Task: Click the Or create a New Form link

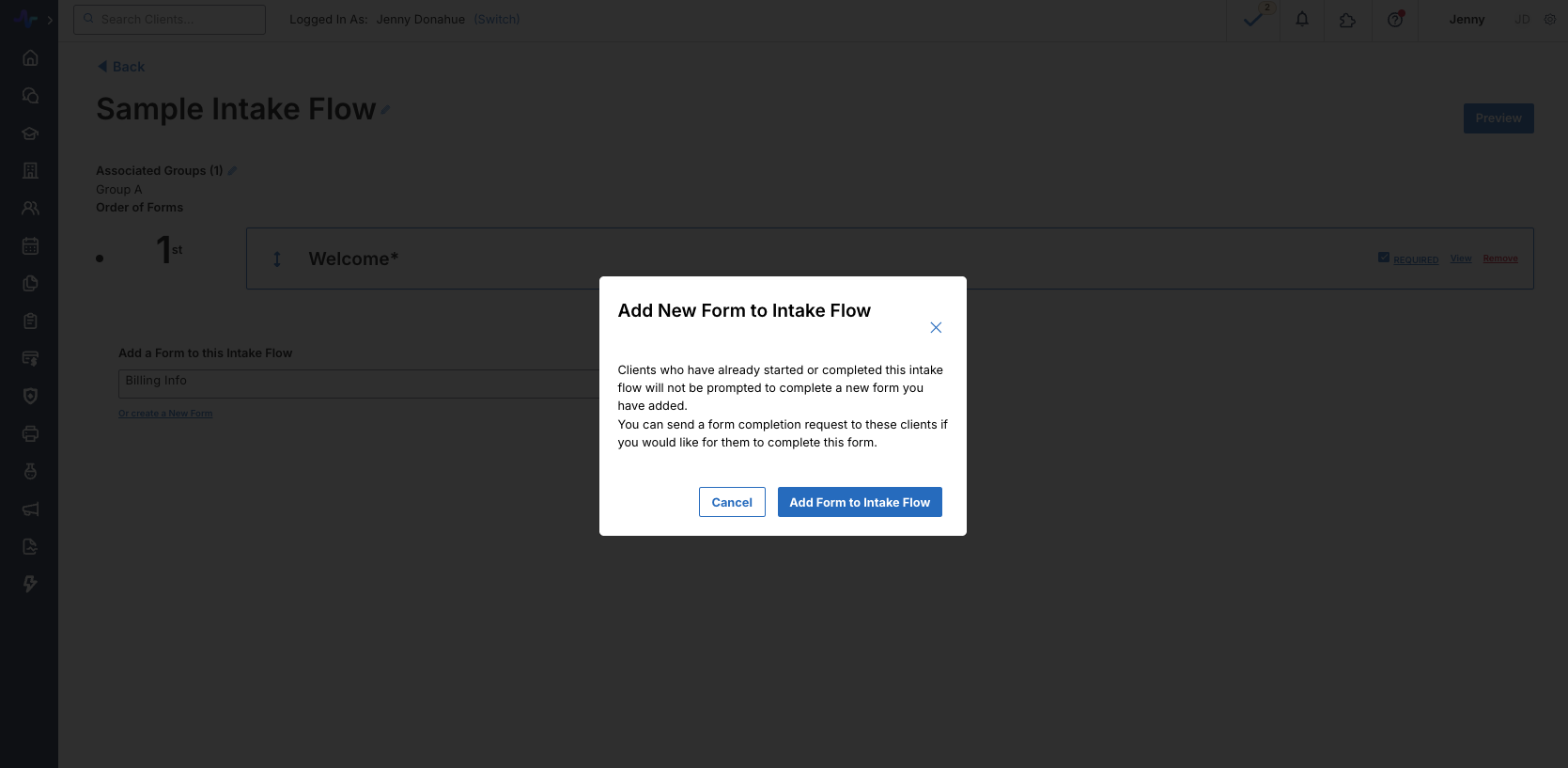Action: click(x=165, y=414)
